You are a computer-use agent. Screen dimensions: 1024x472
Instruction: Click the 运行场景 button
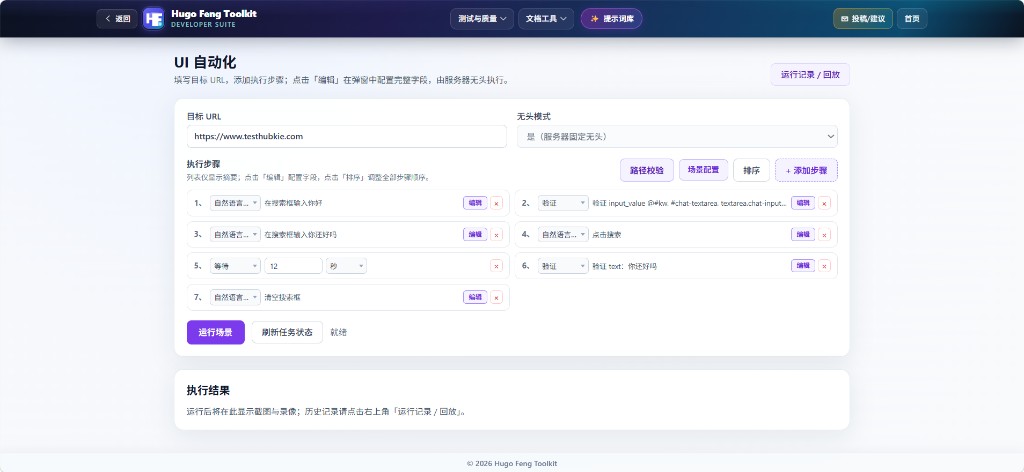(216, 332)
